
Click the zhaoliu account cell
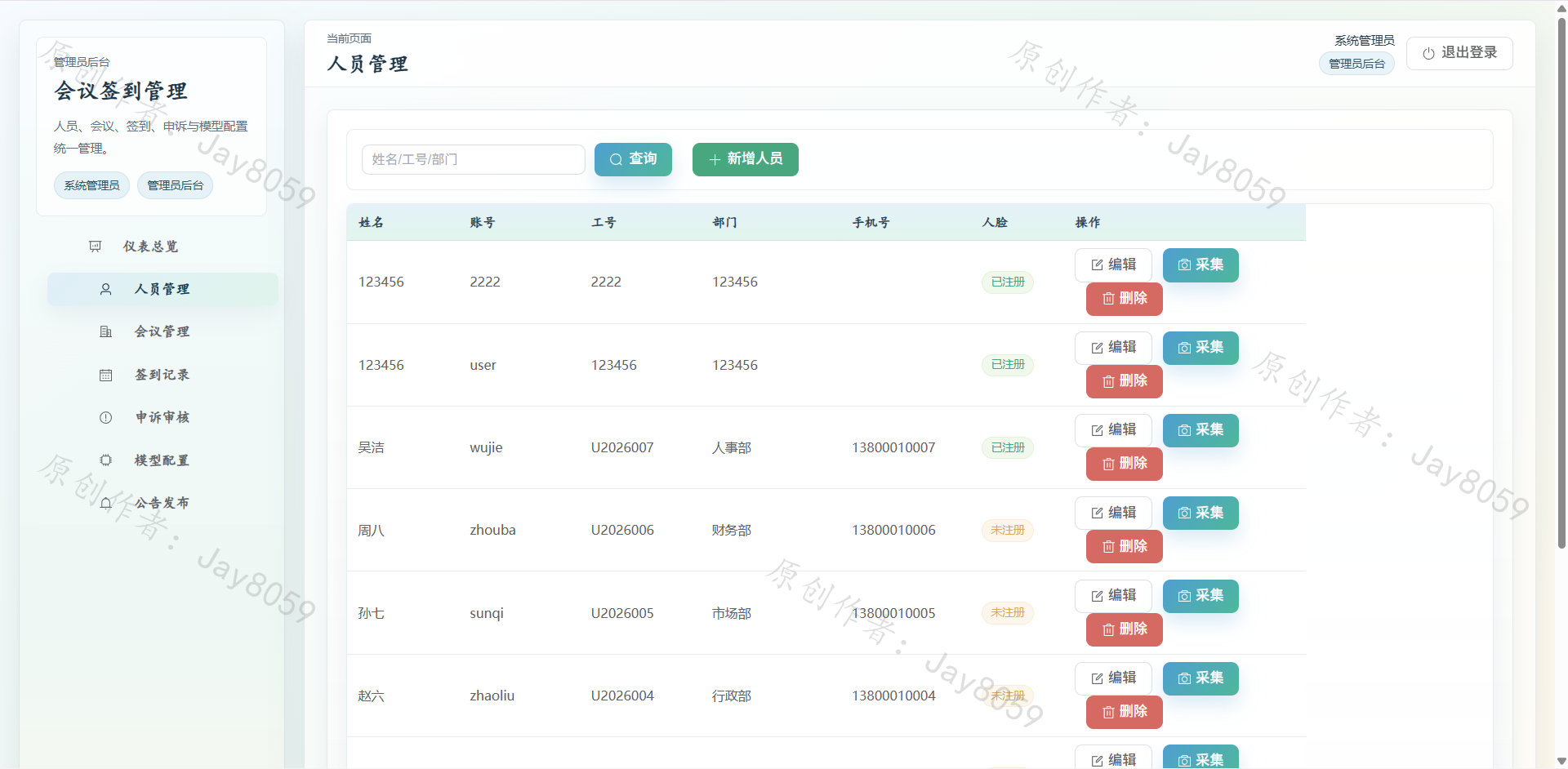(492, 696)
